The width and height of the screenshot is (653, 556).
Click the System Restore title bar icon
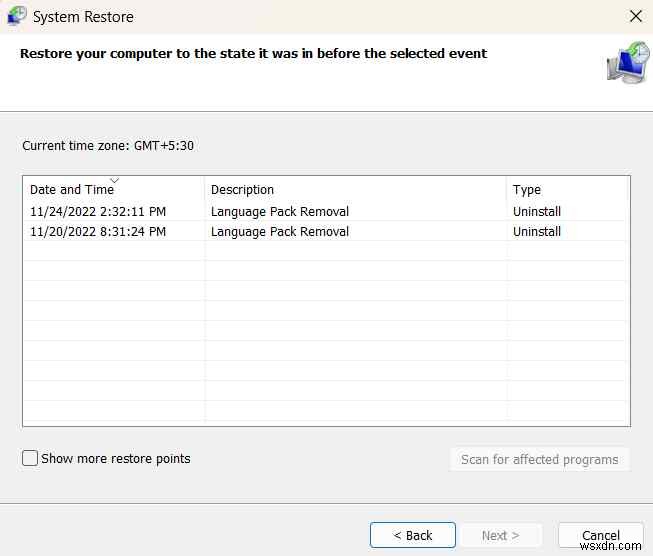17,17
